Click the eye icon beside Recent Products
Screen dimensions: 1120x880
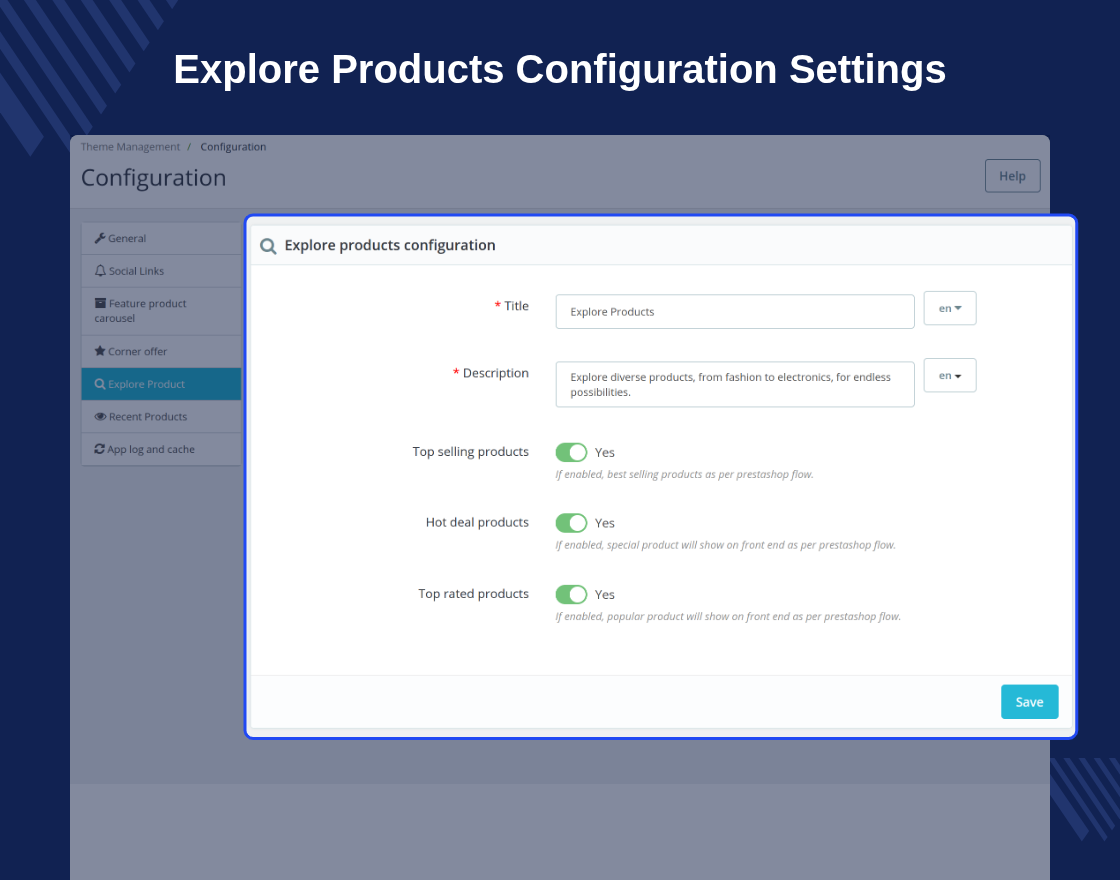pos(100,416)
